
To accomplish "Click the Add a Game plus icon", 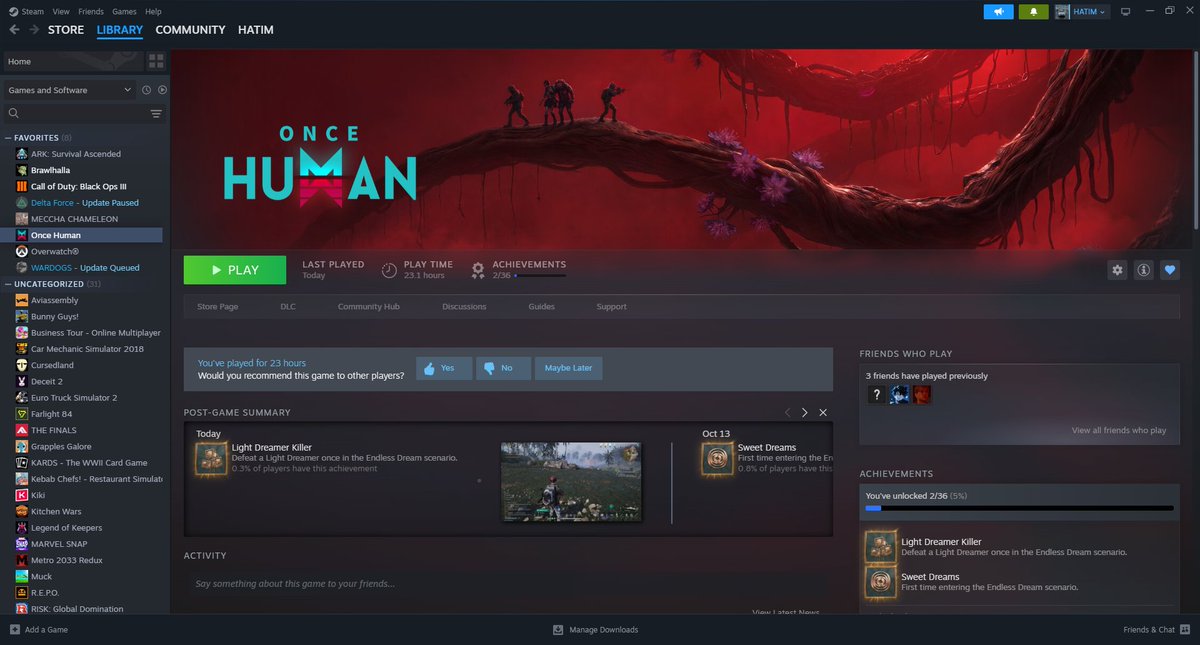I will 14,630.
